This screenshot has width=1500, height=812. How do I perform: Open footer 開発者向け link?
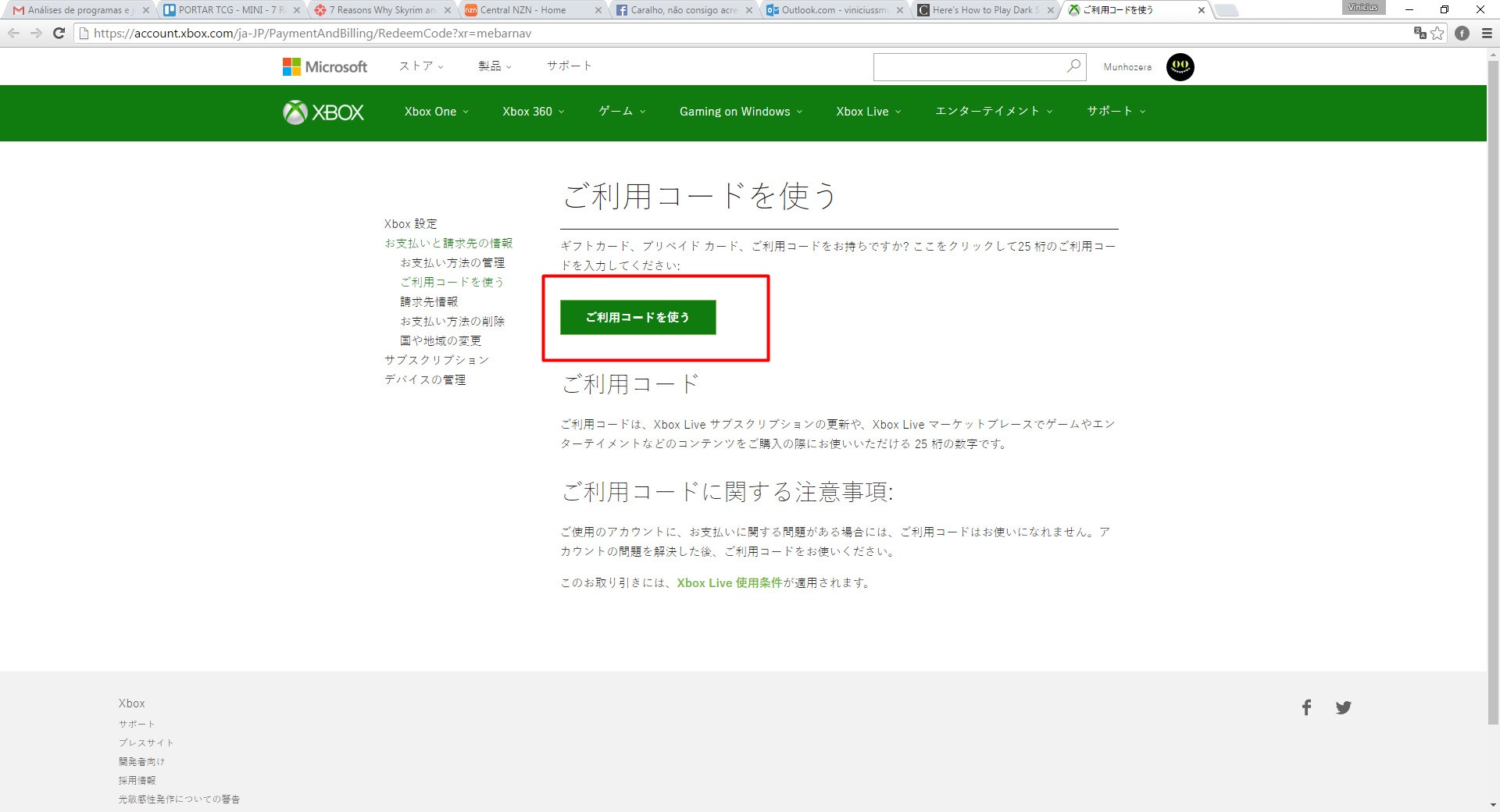tap(141, 761)
